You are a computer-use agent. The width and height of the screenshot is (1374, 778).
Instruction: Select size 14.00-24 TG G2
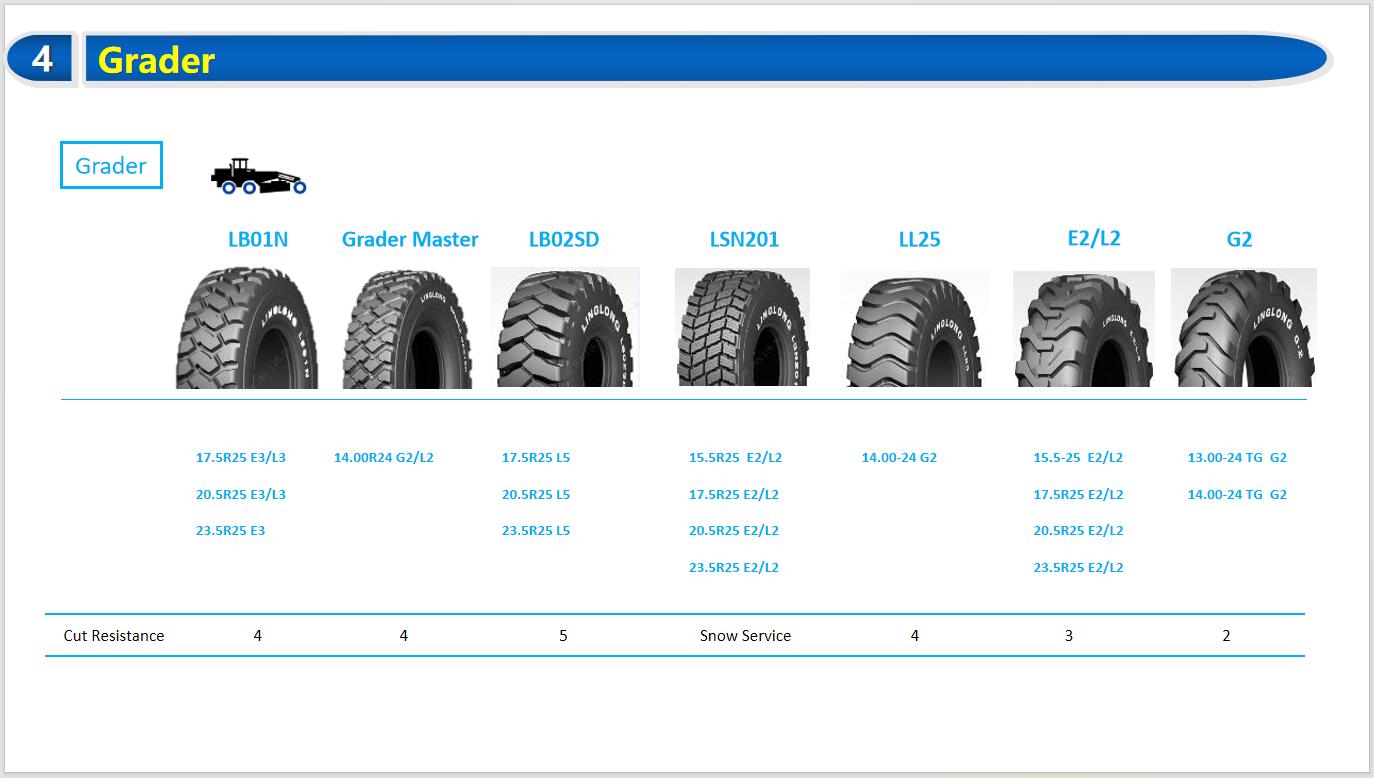[x=1237, y=494]
